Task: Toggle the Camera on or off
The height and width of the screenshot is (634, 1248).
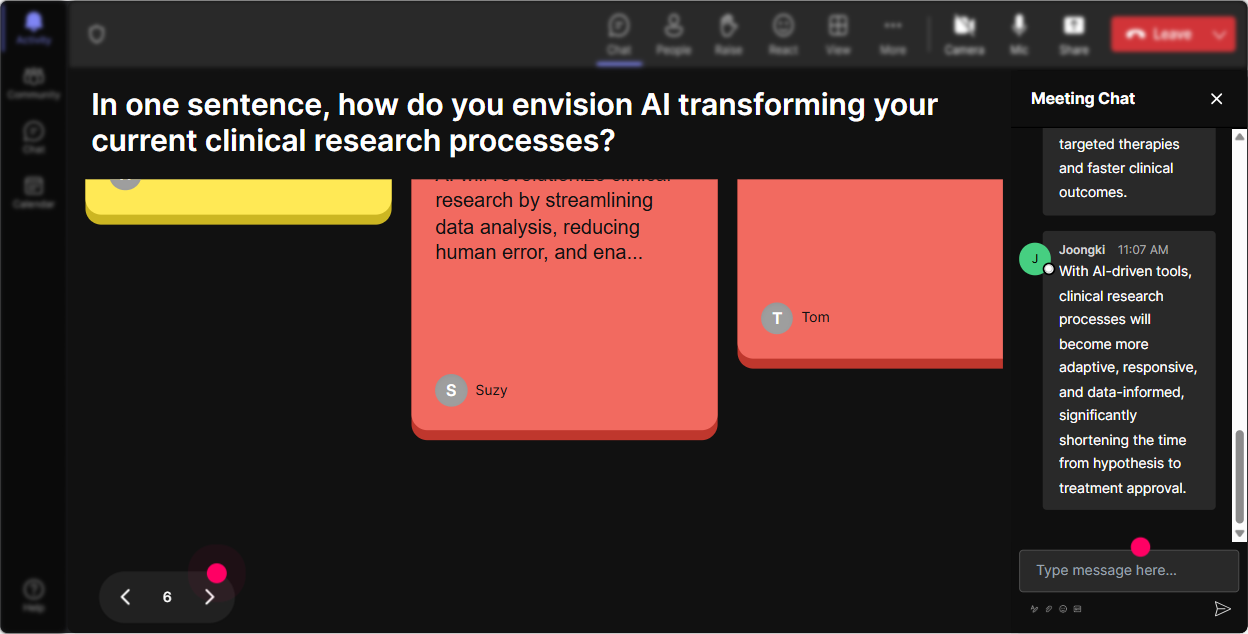Action: [x=964, y=34]
